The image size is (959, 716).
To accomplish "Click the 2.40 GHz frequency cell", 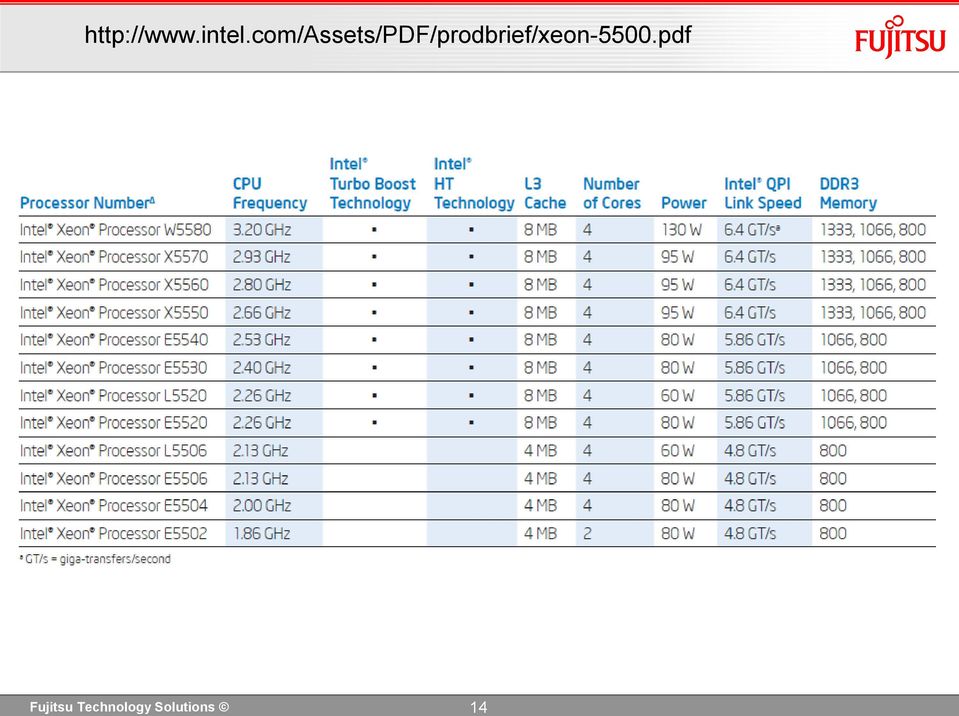I will pyautogui.click(x=262, y=368).
